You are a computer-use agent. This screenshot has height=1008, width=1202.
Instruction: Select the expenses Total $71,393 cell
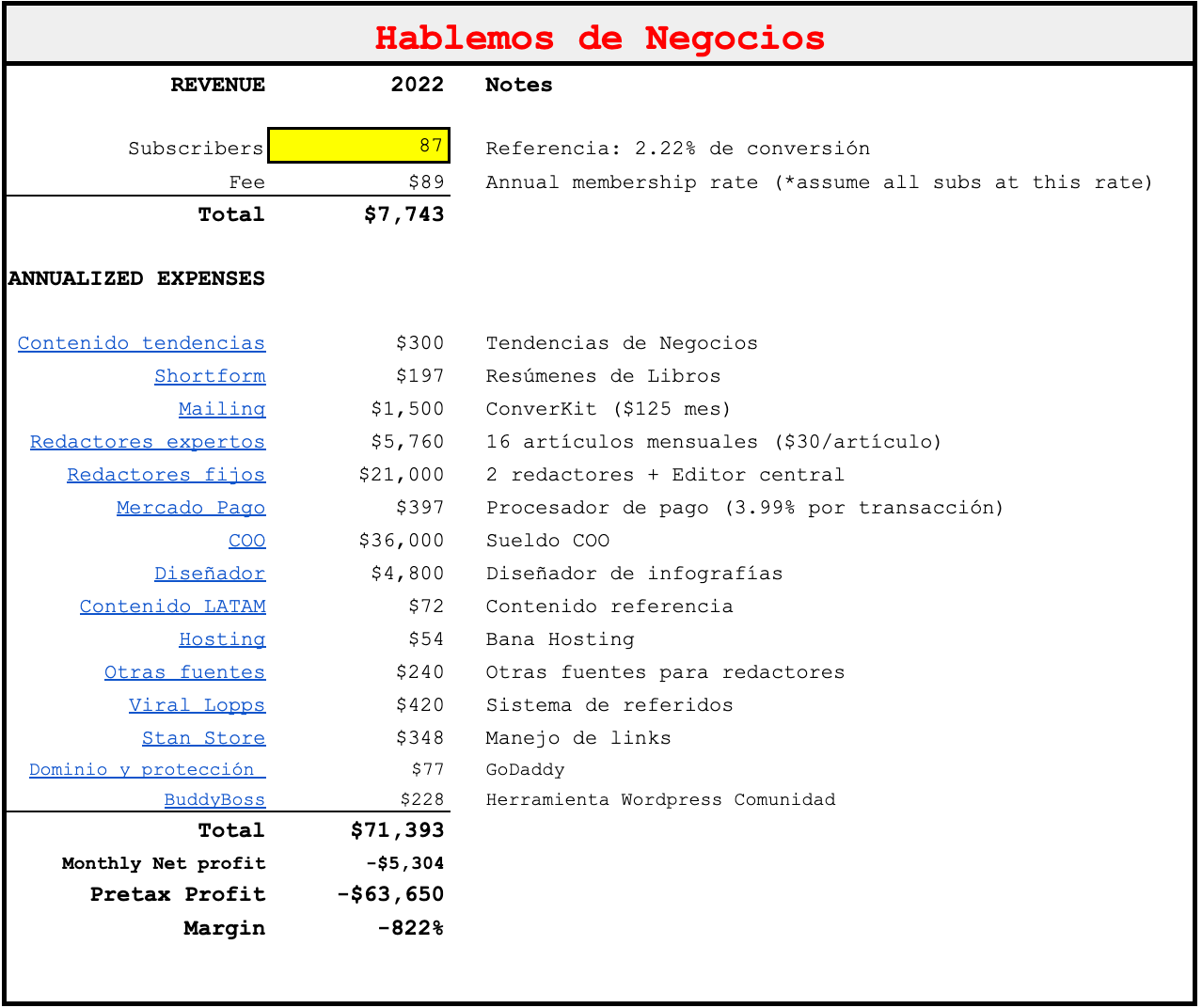(398, 830)
